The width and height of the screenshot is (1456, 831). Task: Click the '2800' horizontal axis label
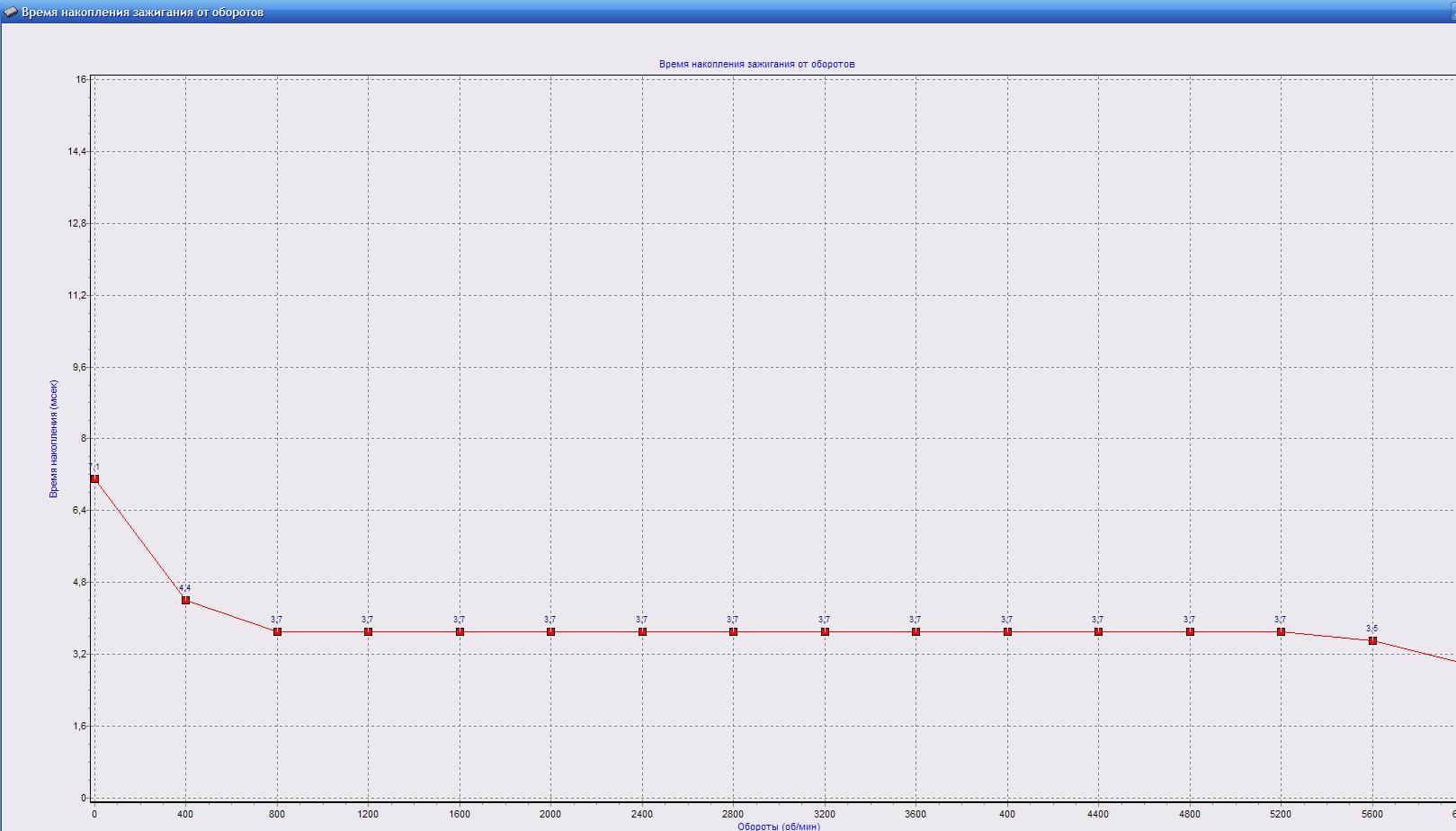(733, 814)
